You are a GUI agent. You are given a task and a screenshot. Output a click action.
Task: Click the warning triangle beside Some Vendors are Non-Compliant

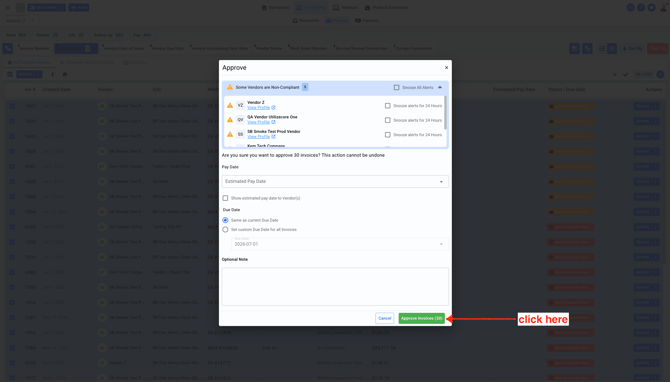(x=229, y=87)
